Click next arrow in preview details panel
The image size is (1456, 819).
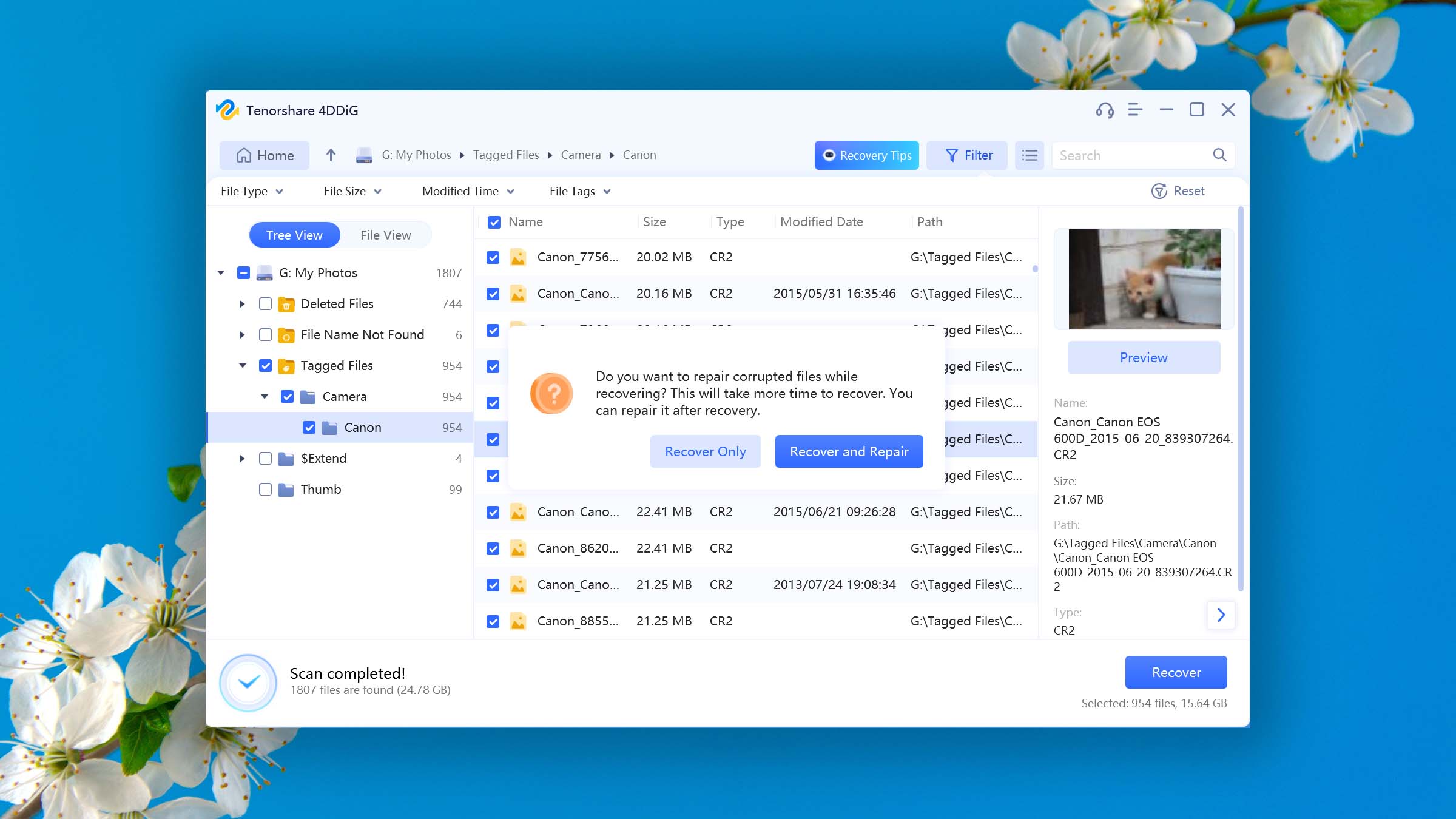tap(1221, 615)
